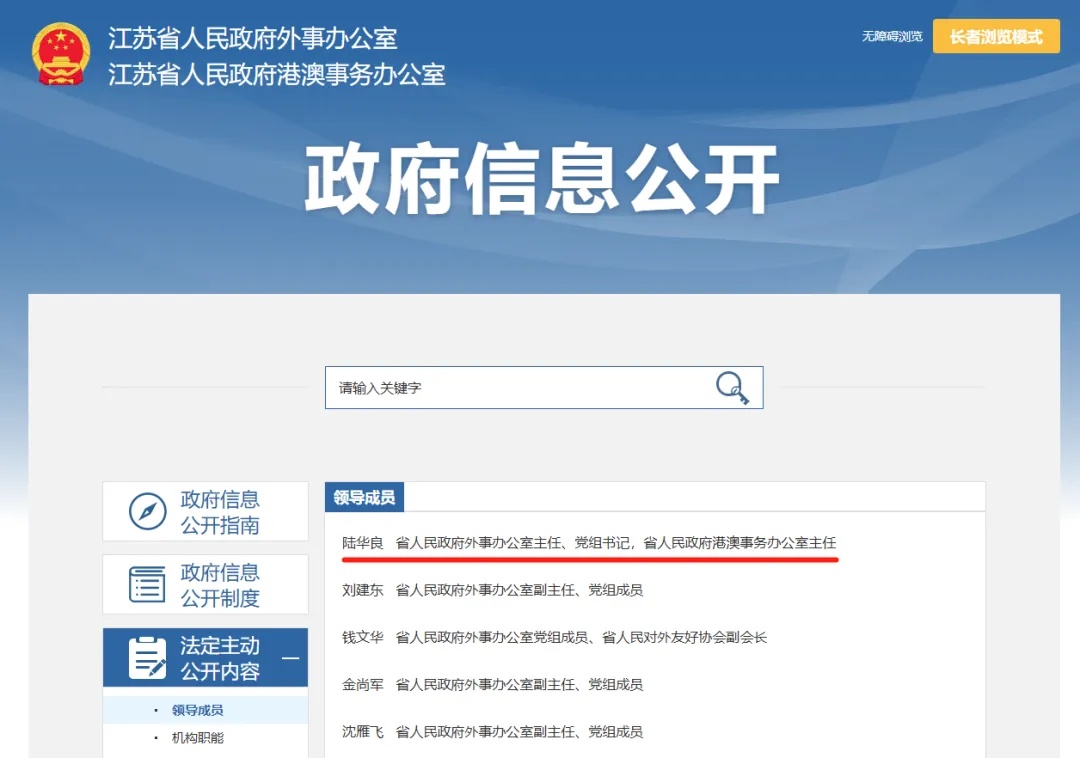Viewport: 1080px width, 758px height.
Task: Click the magnifier search icon
Action: [732, 387]
